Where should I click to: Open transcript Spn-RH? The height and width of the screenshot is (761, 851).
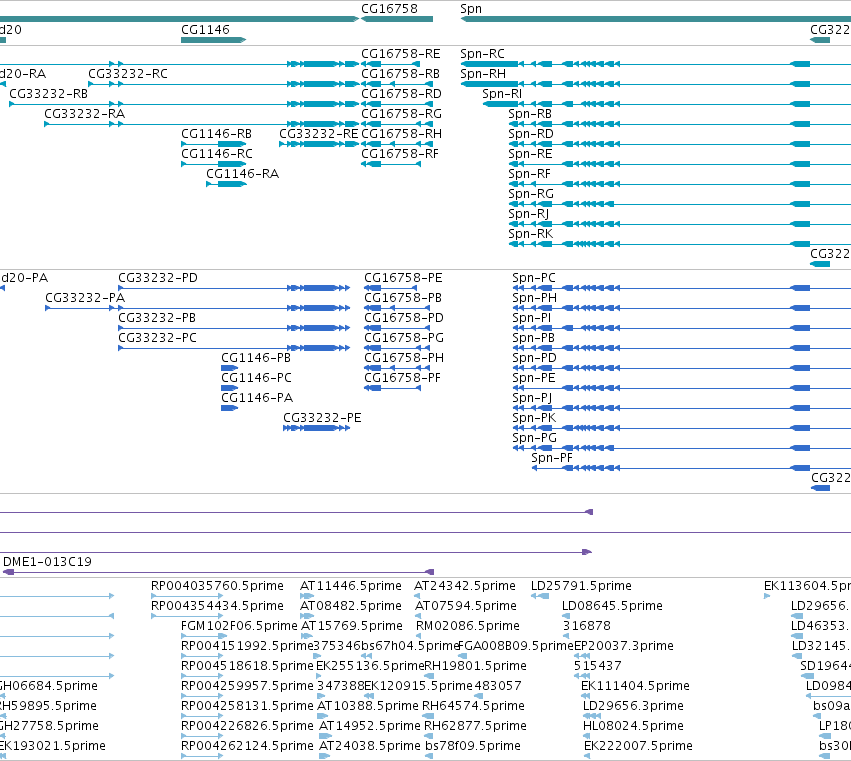(x=483, y=74)
